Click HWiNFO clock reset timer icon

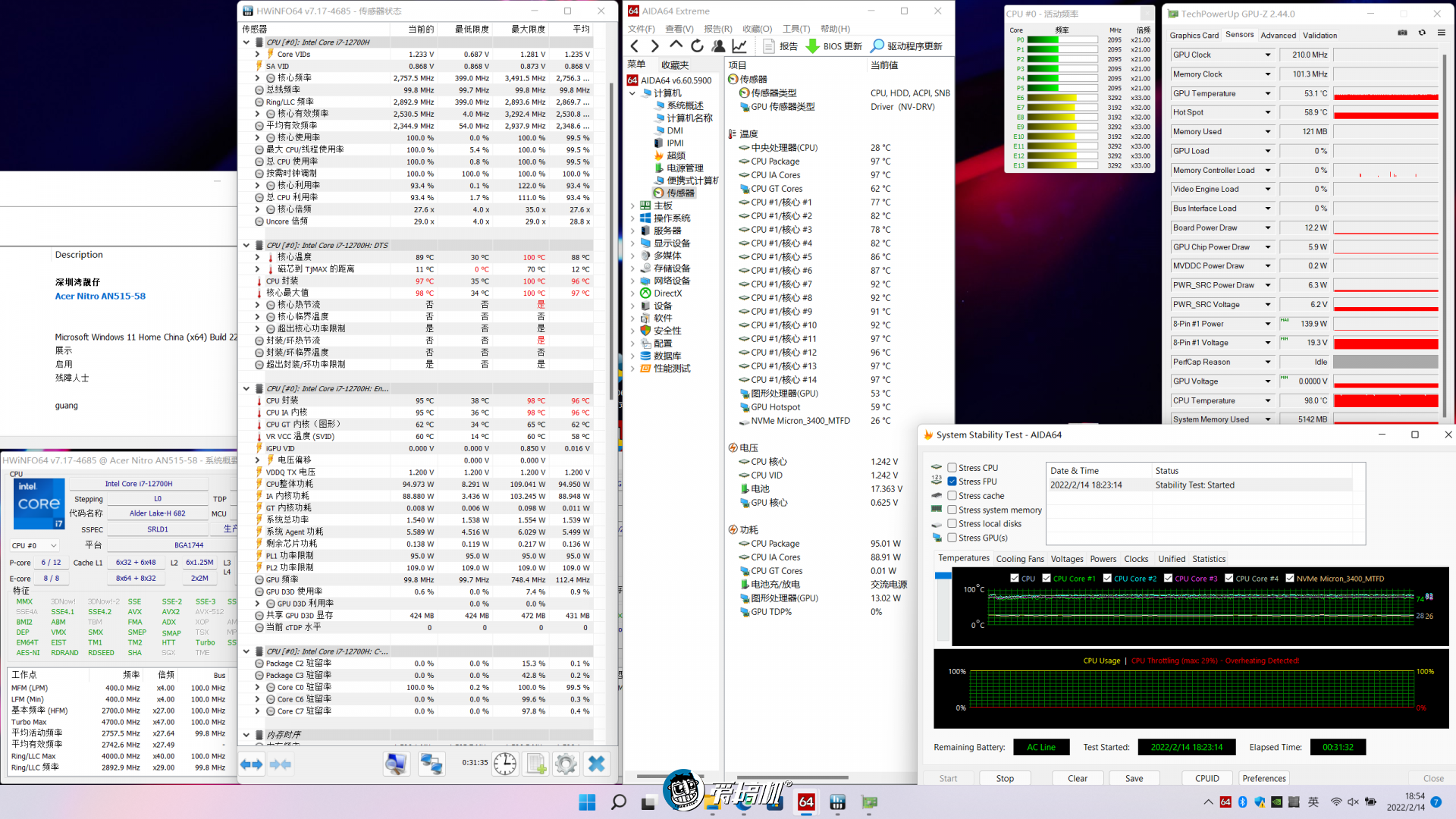point(505,764)
